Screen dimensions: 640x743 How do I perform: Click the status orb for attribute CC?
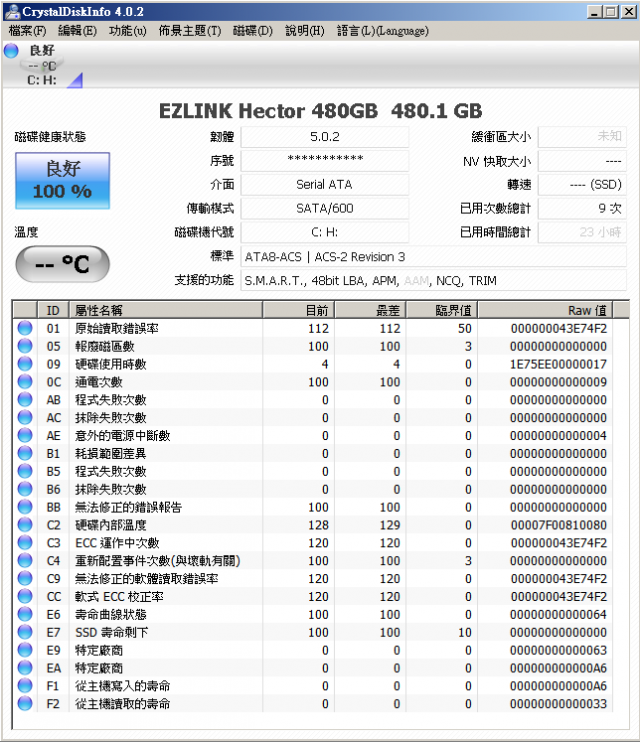click(25, 596)
